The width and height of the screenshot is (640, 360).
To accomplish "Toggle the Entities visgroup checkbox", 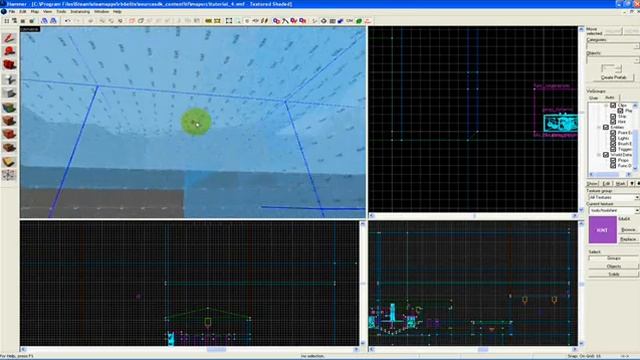I will (606, 127).
